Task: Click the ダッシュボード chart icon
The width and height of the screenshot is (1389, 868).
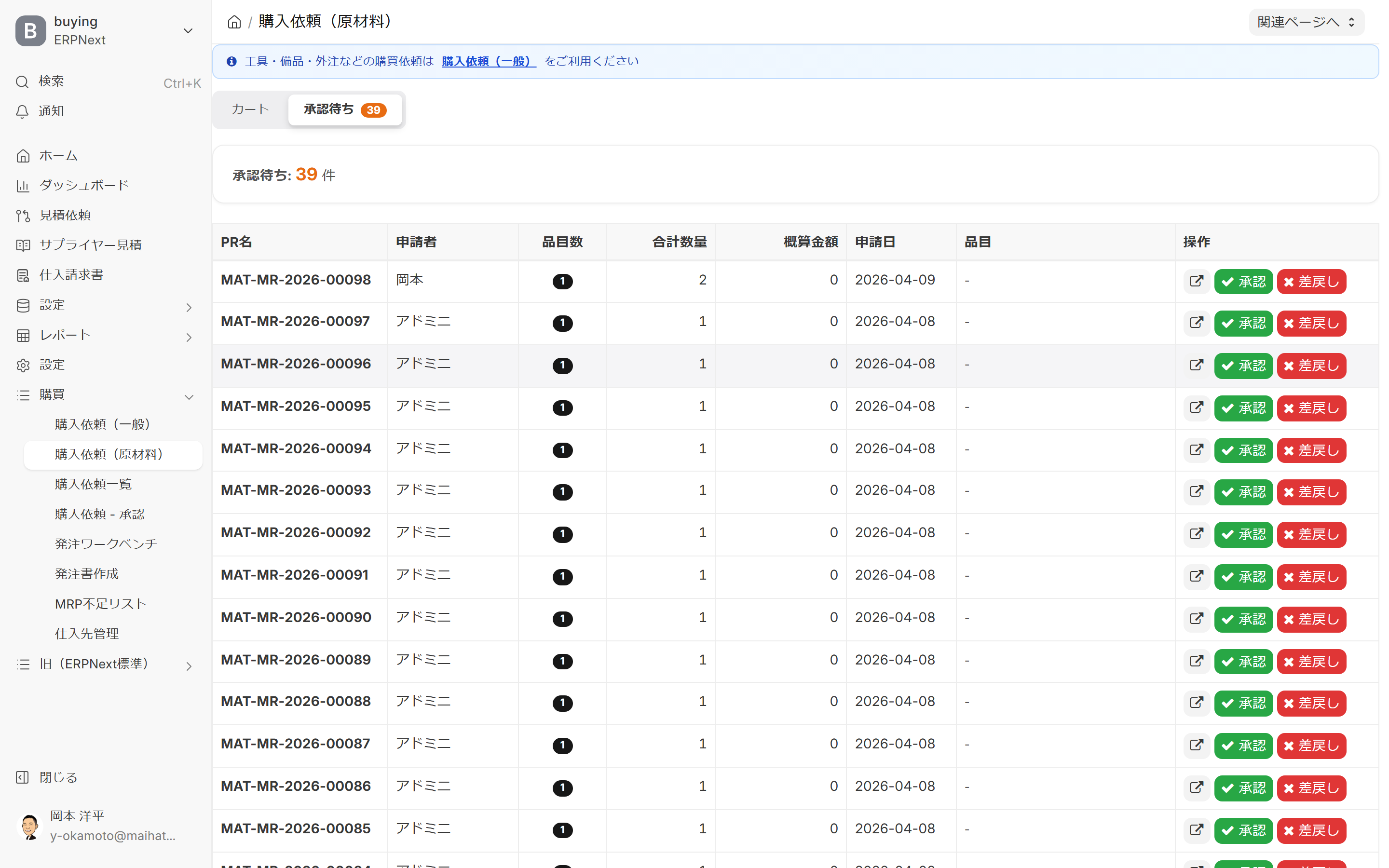Action: [x=23, y=186]
